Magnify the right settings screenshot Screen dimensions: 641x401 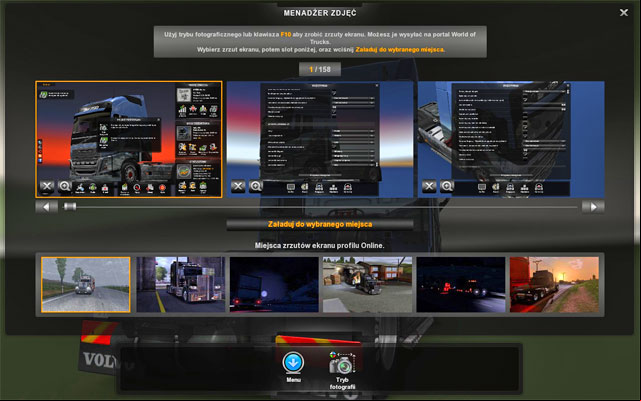tap(447, 186)
